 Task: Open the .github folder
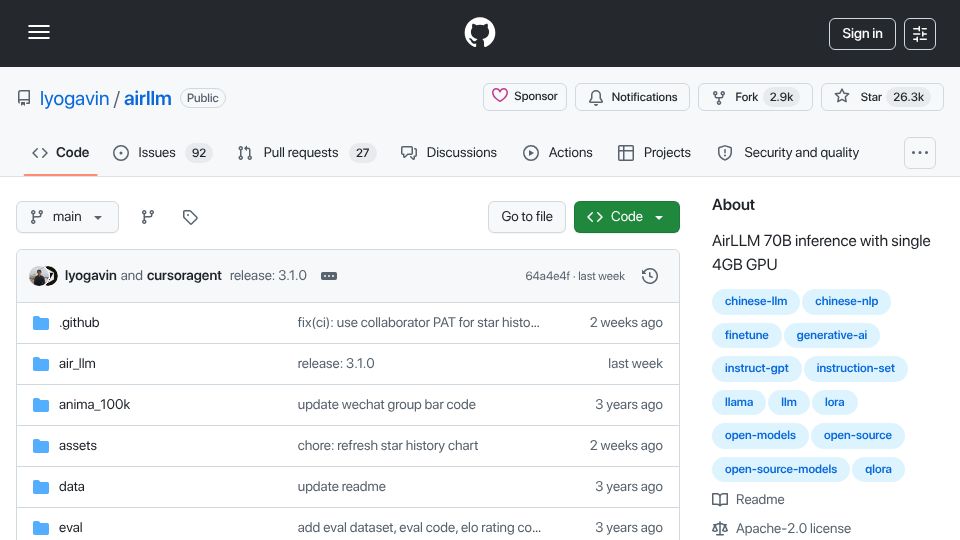tap(79, 323)
